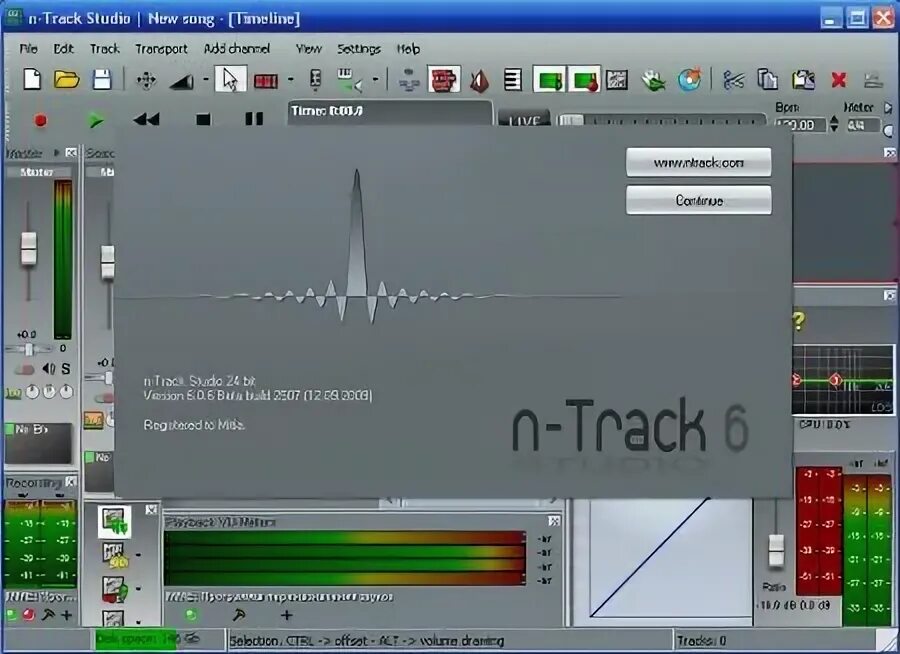Click Continue to dismiss splash screen

tap(699, 200)
